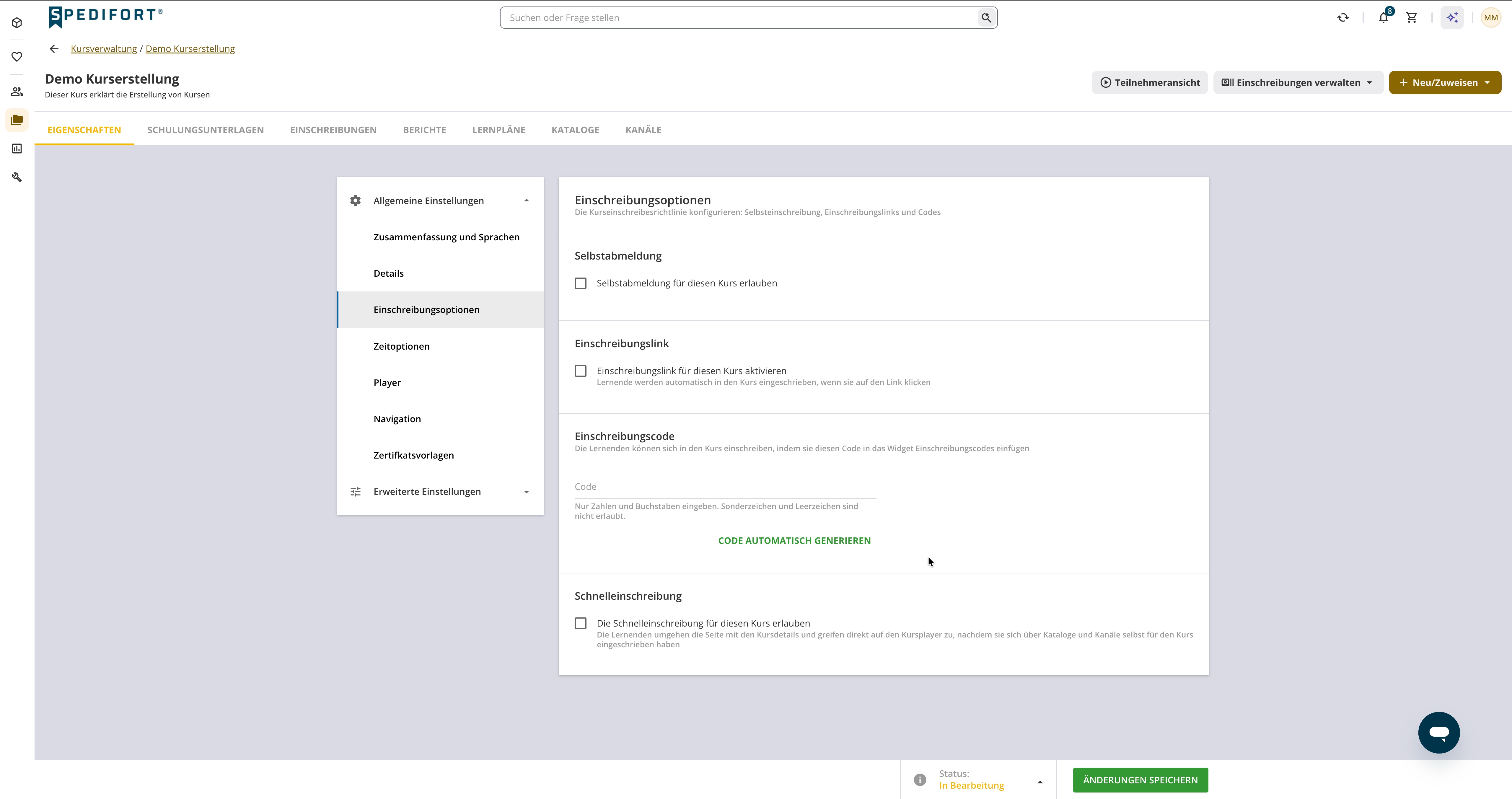
Task: Click CODE AUTOMATISCH GENERIEREN link
Action: click(794, 541)
